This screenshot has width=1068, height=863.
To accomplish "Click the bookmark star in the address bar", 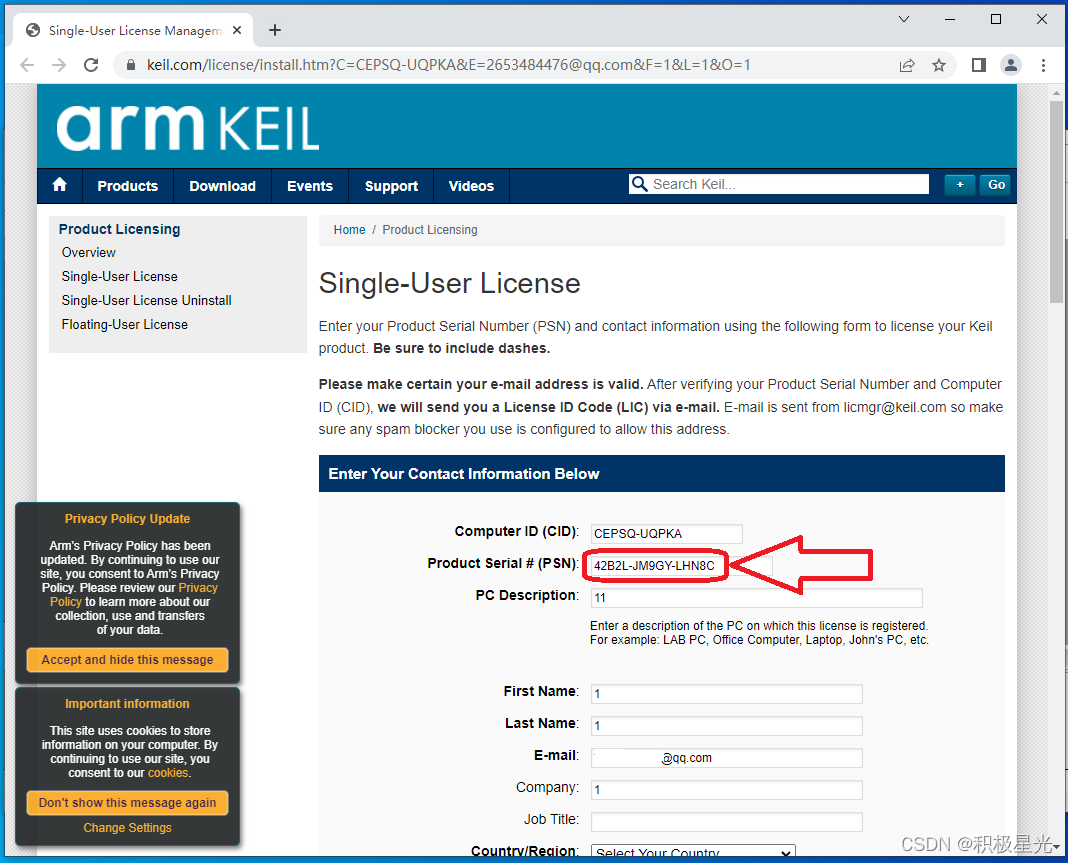I will point(939,64).
